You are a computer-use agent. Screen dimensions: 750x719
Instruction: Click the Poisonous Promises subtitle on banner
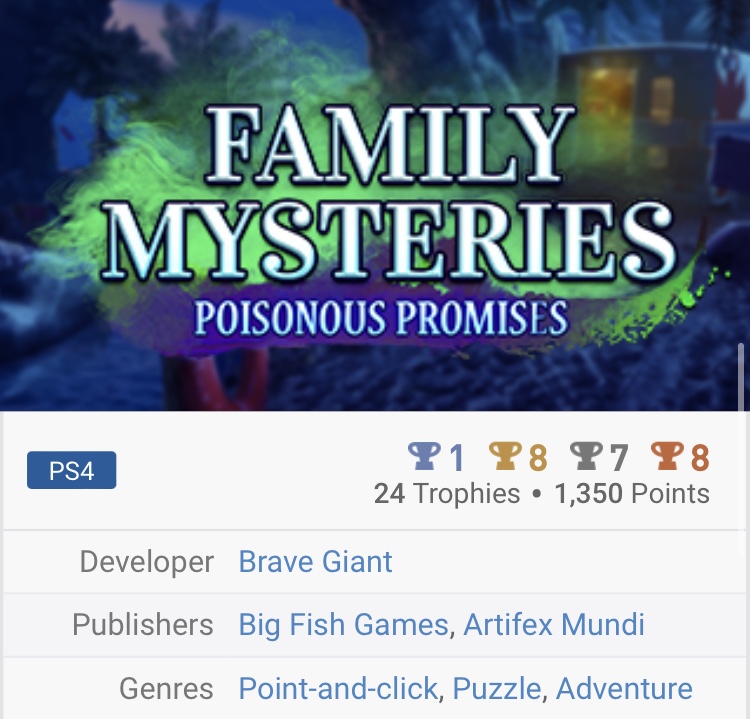380,318
